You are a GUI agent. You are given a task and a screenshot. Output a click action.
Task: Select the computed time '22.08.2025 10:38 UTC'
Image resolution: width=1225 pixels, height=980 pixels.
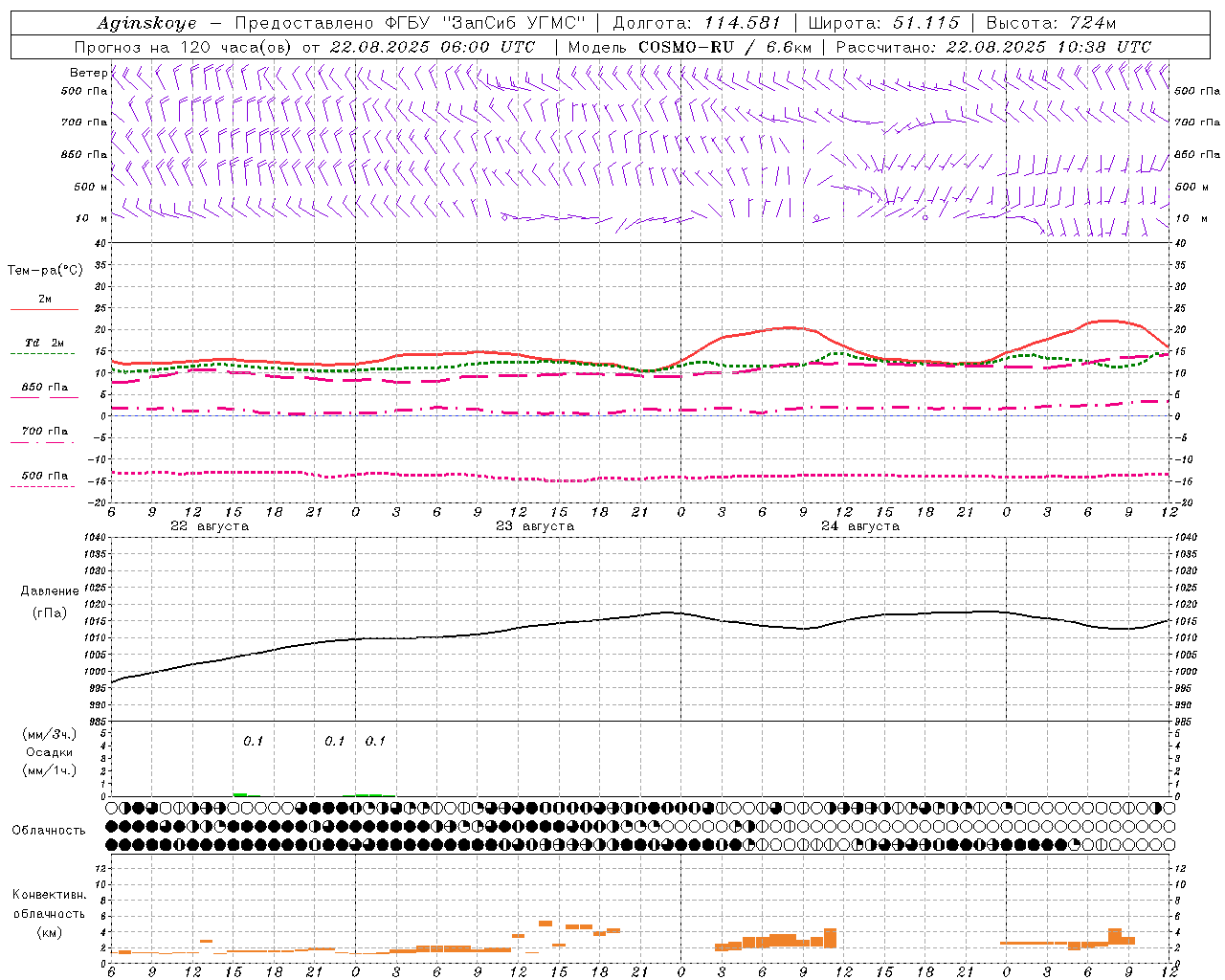tap(1048, 47)
